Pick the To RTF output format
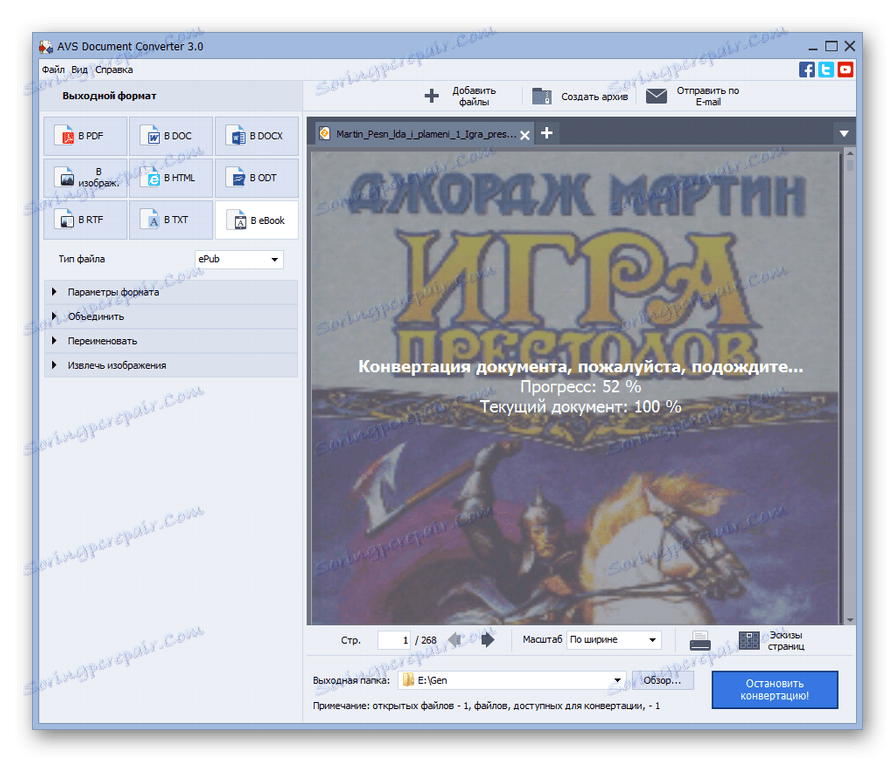Viewport: 895px width, 762px height. (85, 220)
